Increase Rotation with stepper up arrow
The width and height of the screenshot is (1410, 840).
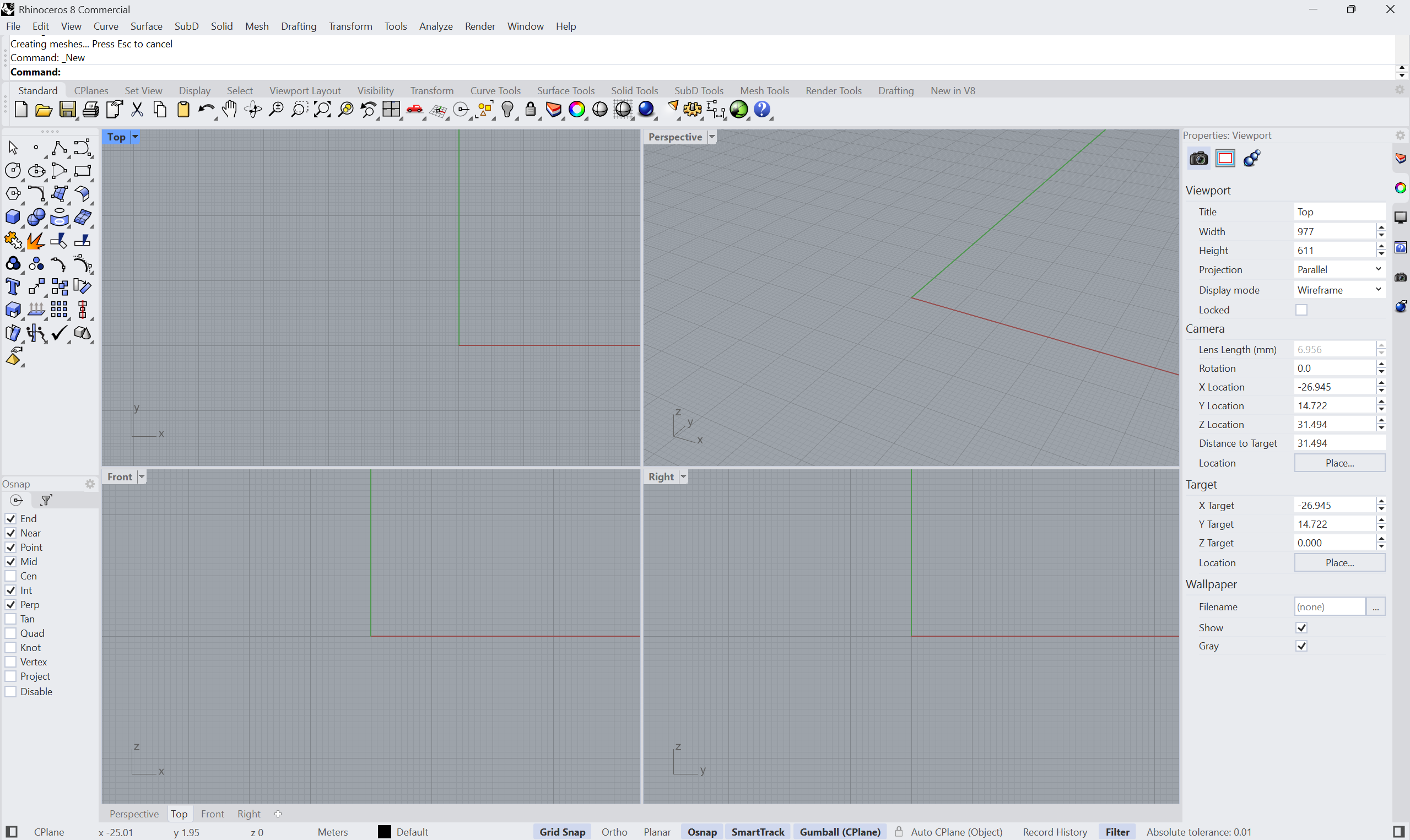1381,365
